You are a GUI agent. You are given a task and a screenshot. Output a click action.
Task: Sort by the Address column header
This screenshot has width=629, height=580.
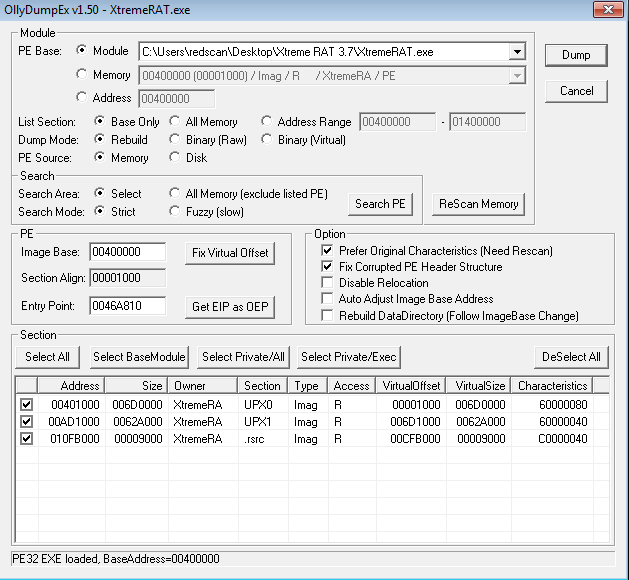(x=71, y=386)
